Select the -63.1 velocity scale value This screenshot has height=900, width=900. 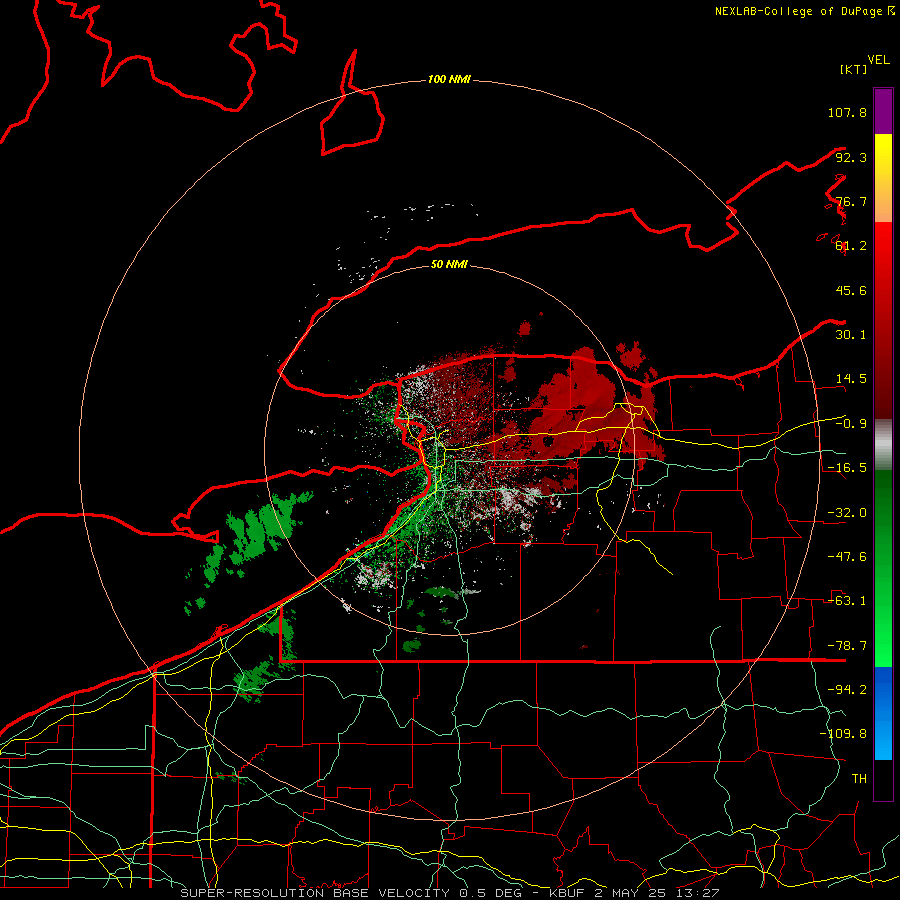tap(847, 601)
